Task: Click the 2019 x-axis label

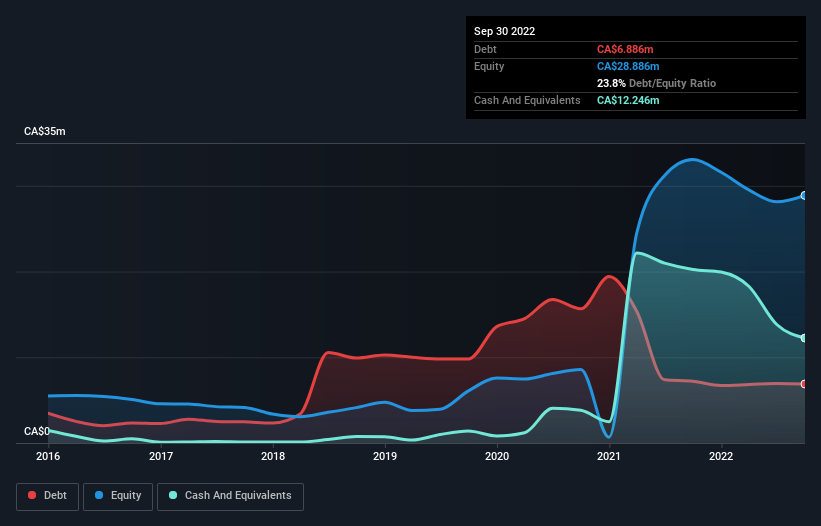Action: pyautogui.click(x=385, y=456)
